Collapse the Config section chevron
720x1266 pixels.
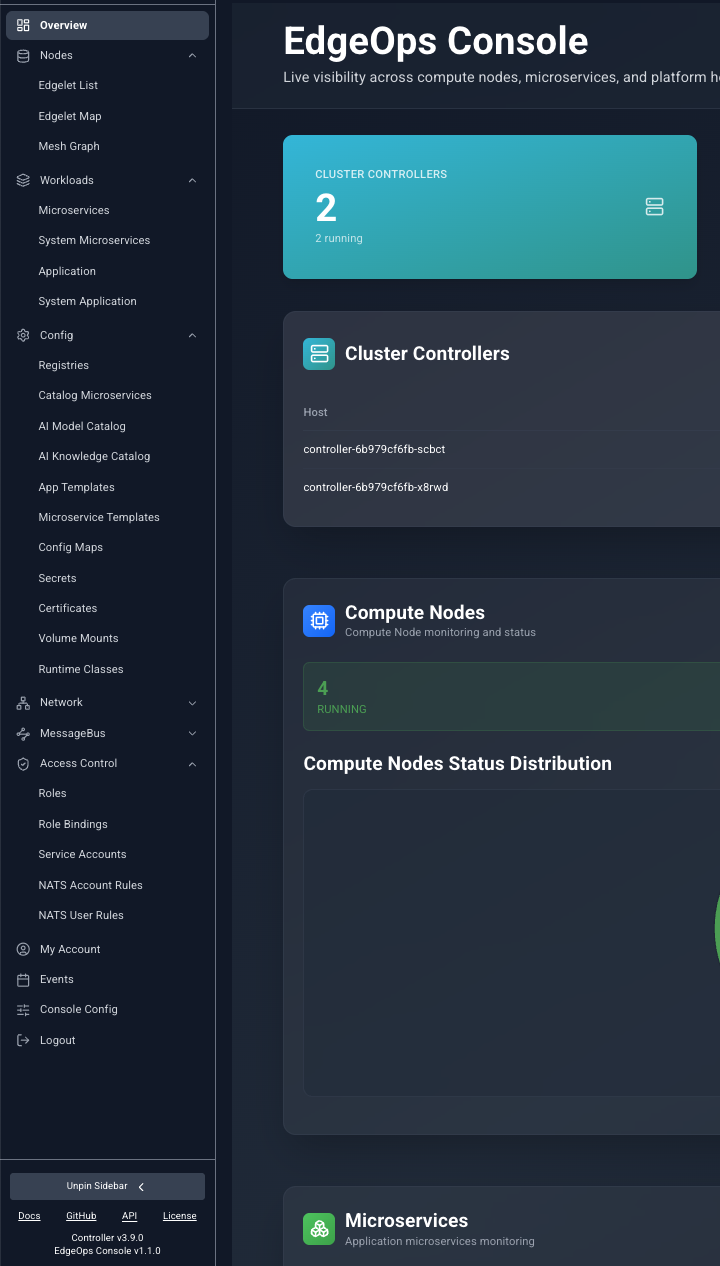coord(192,335)
